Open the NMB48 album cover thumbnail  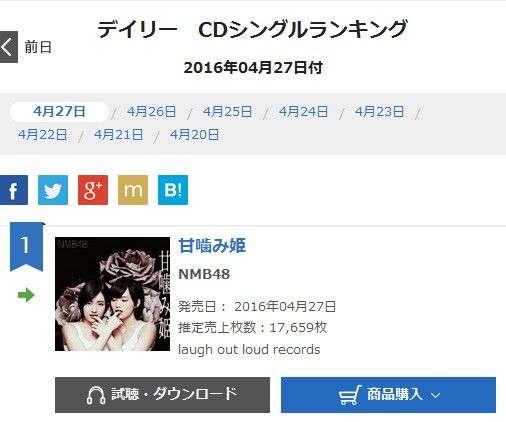click(x=112, y=294)
